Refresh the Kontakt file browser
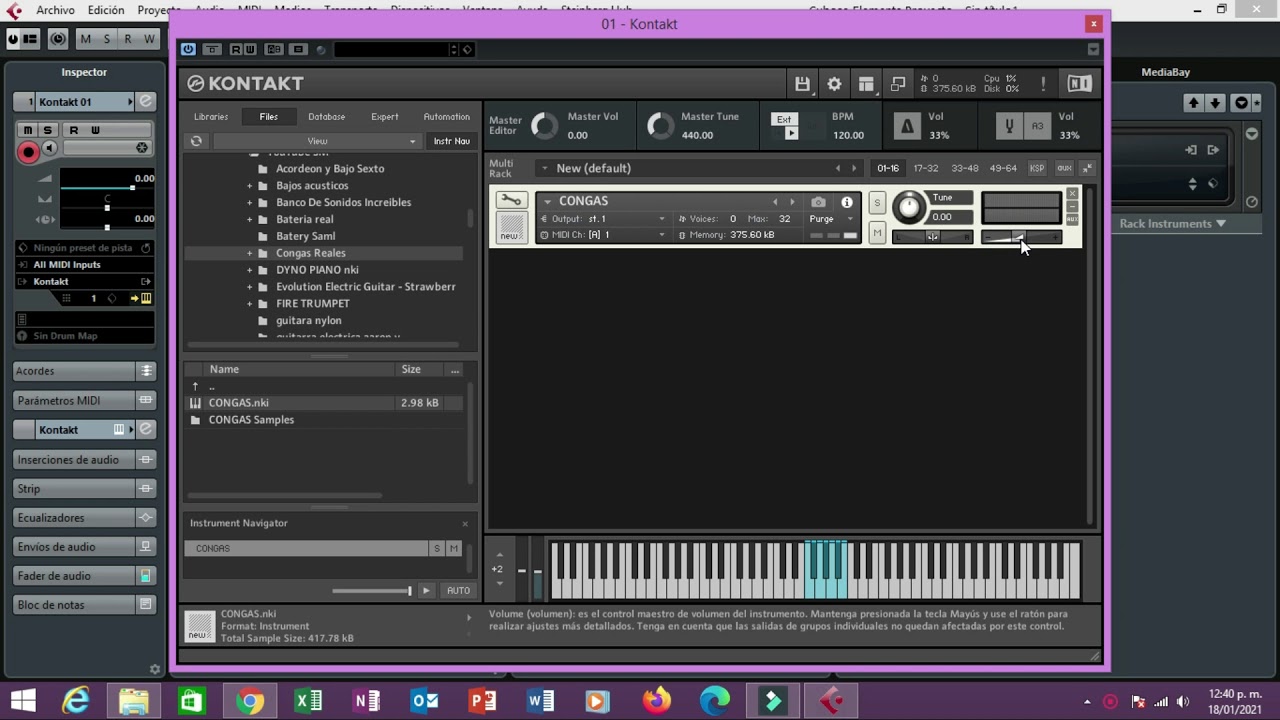This screenshot has height=720, width=1280. (196, 141)
